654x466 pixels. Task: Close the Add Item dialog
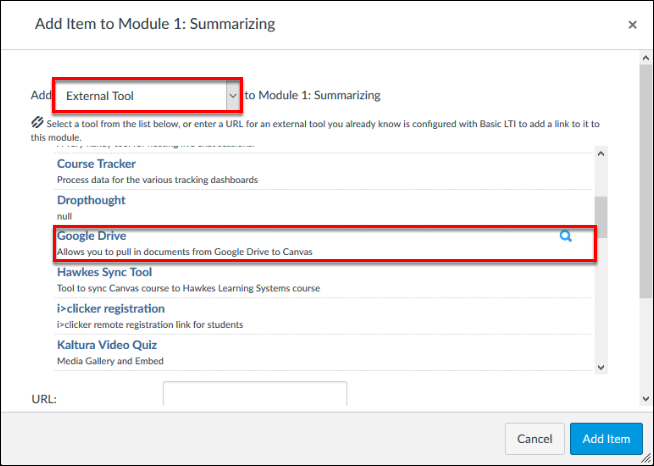632,25
